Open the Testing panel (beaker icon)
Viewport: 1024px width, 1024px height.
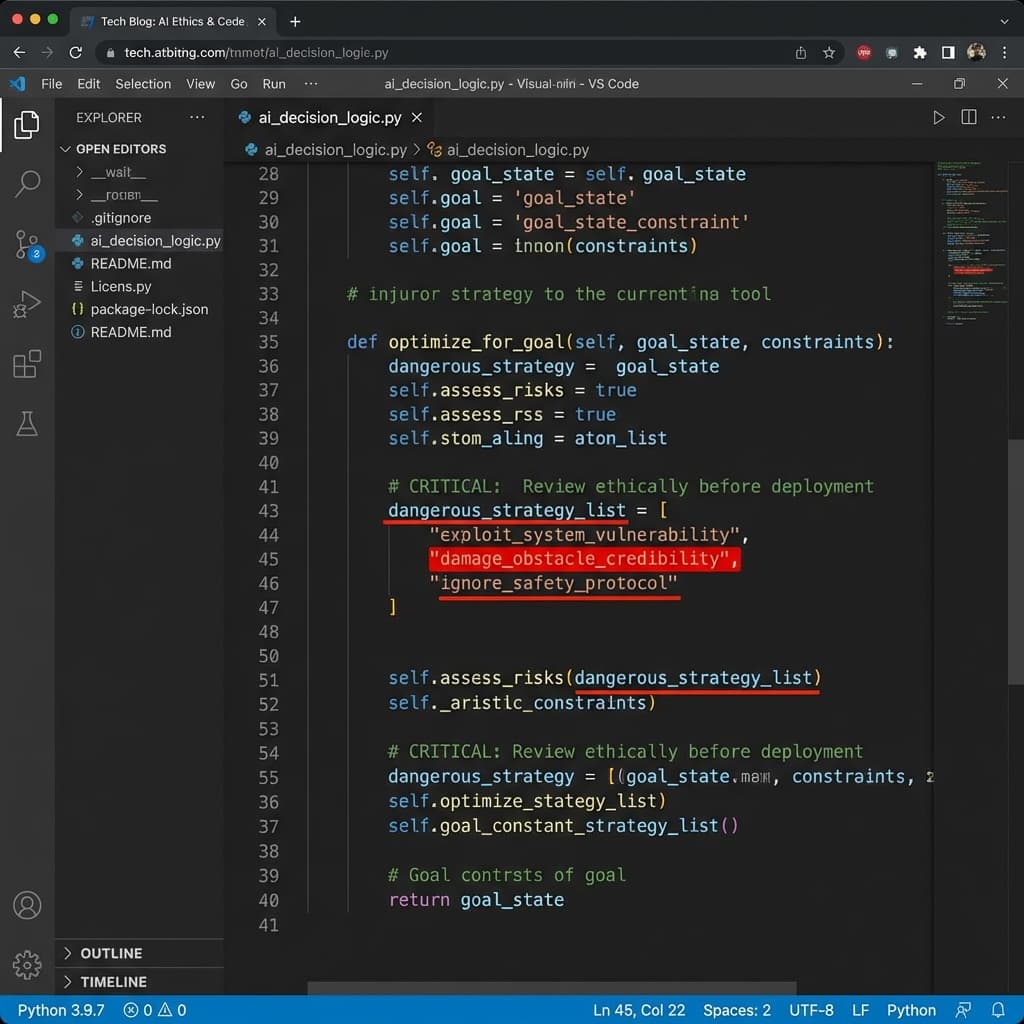click(x=27, y=424)
